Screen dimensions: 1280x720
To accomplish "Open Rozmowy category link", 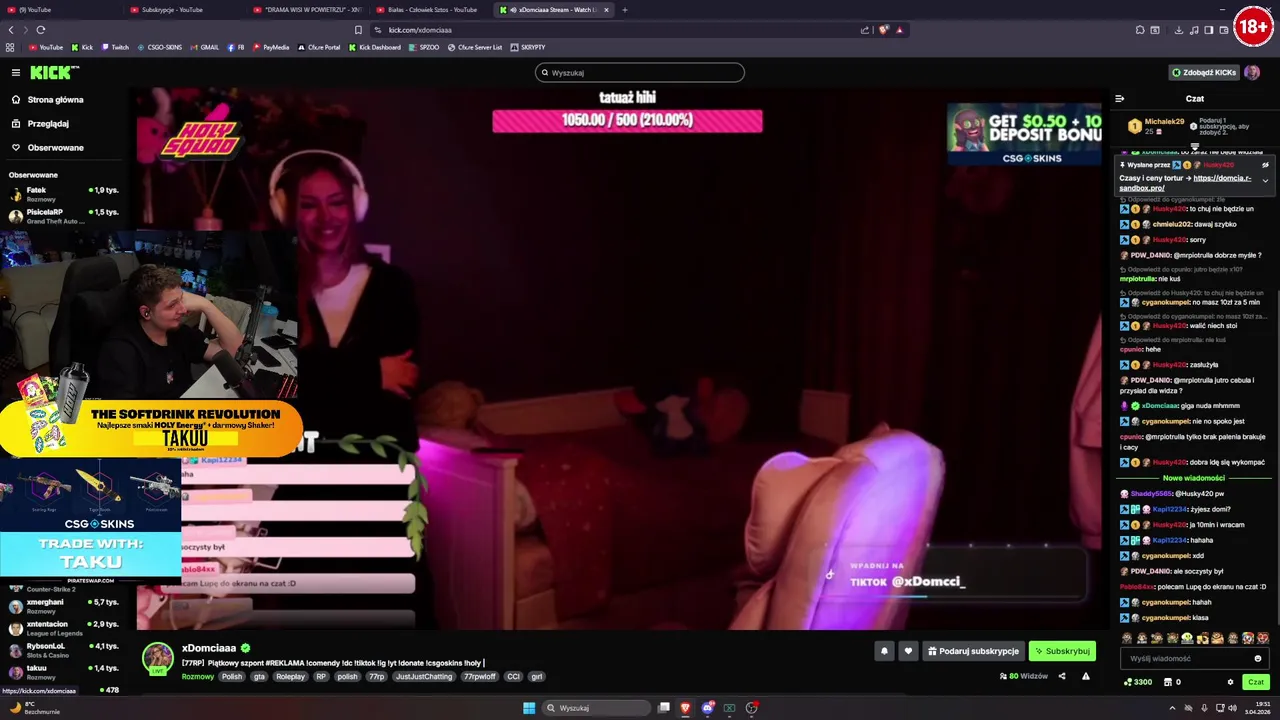I will tap(198, 677).
